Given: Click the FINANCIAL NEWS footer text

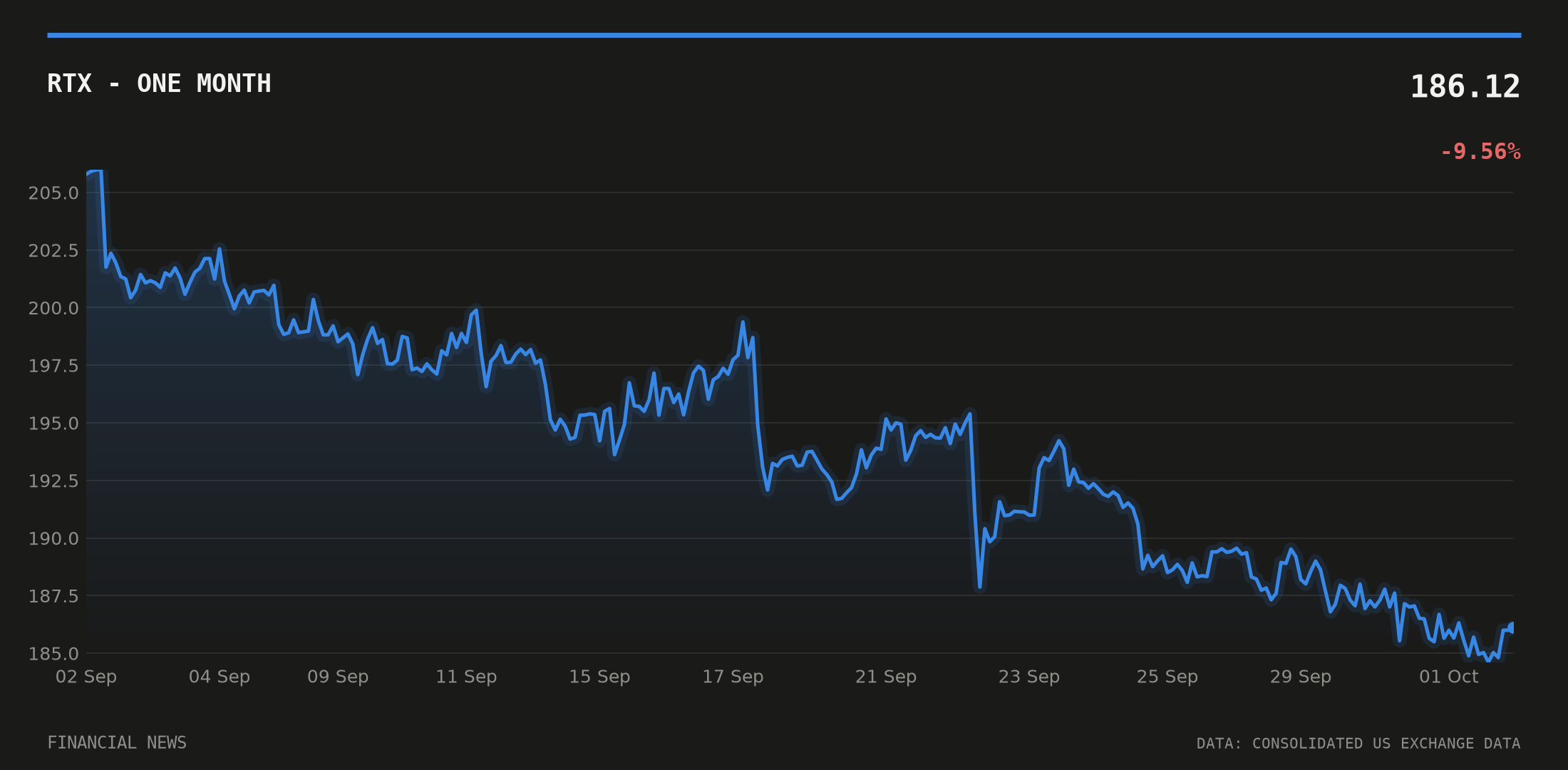Looking at the screenshot, I should click(117, 743).
